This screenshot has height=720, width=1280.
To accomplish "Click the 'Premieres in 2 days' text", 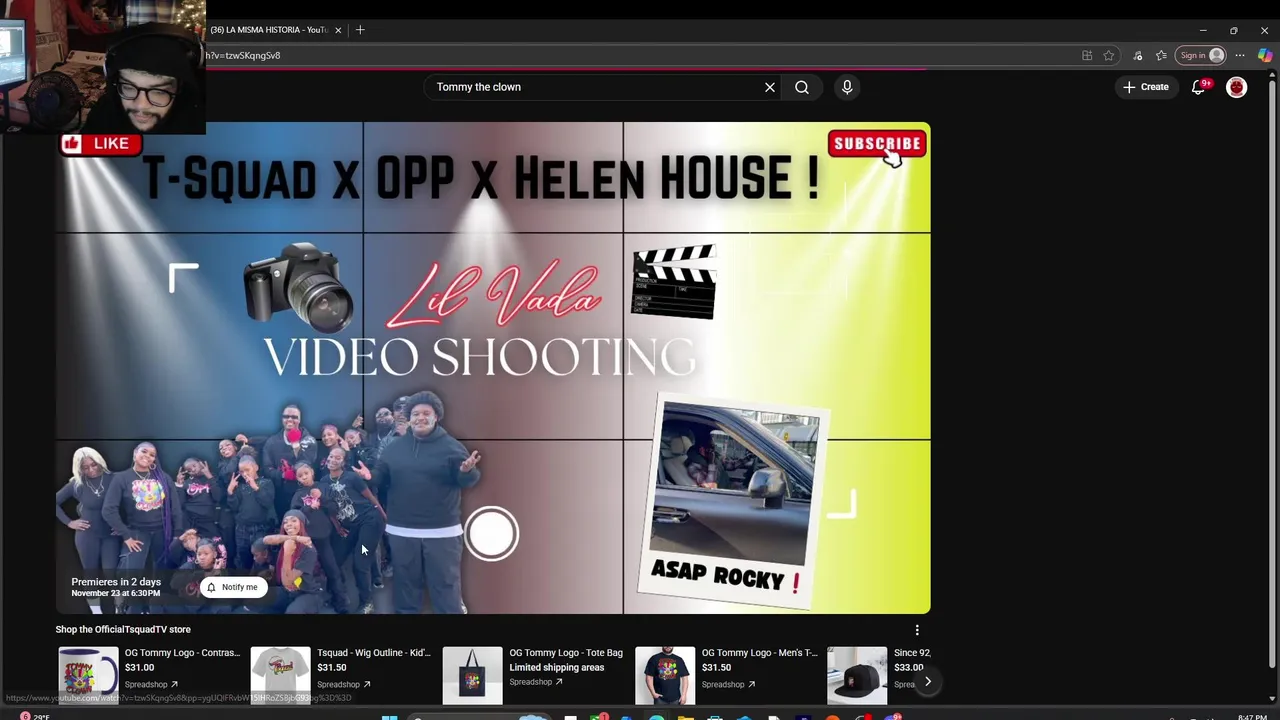I will pyautogui.click(x=116, y=581).
